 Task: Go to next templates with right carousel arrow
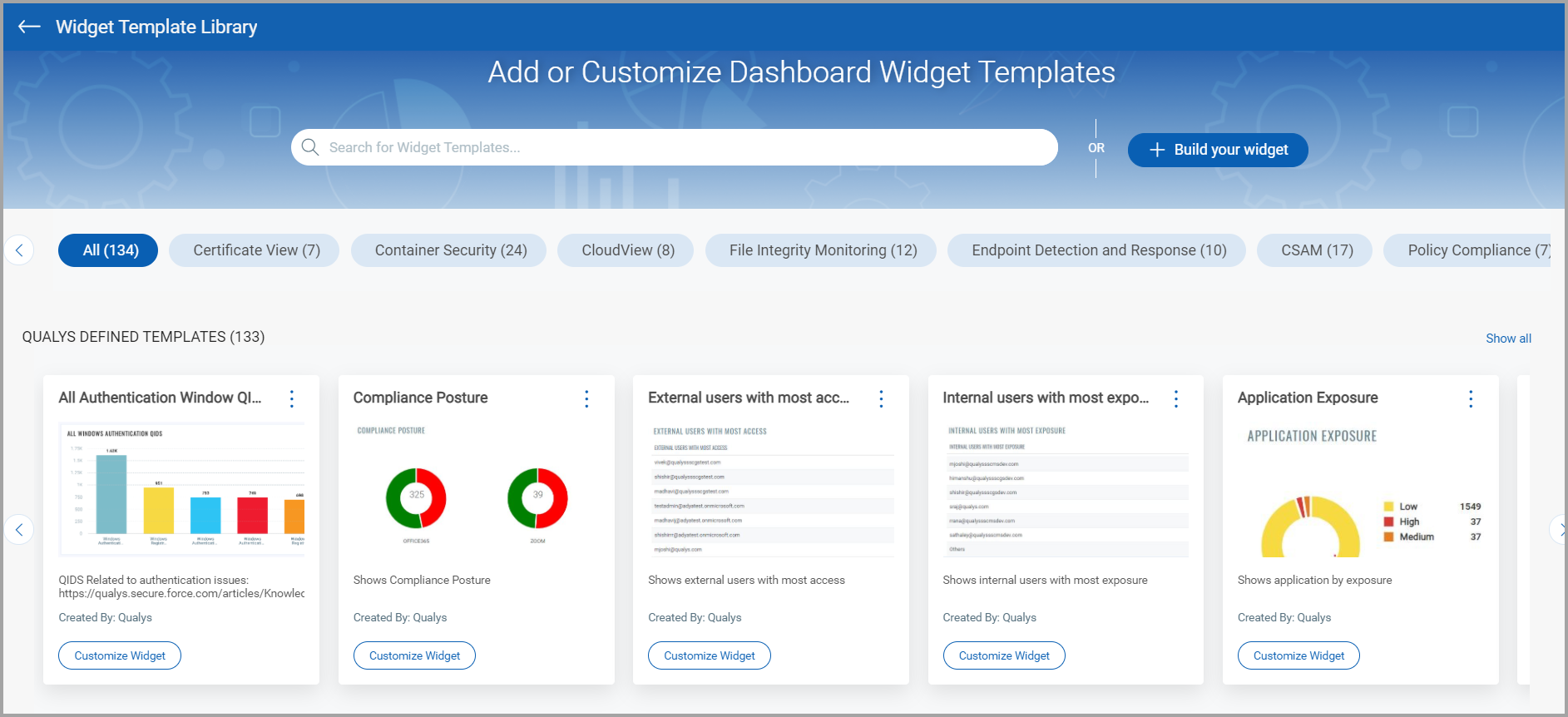coord(1558,529)
